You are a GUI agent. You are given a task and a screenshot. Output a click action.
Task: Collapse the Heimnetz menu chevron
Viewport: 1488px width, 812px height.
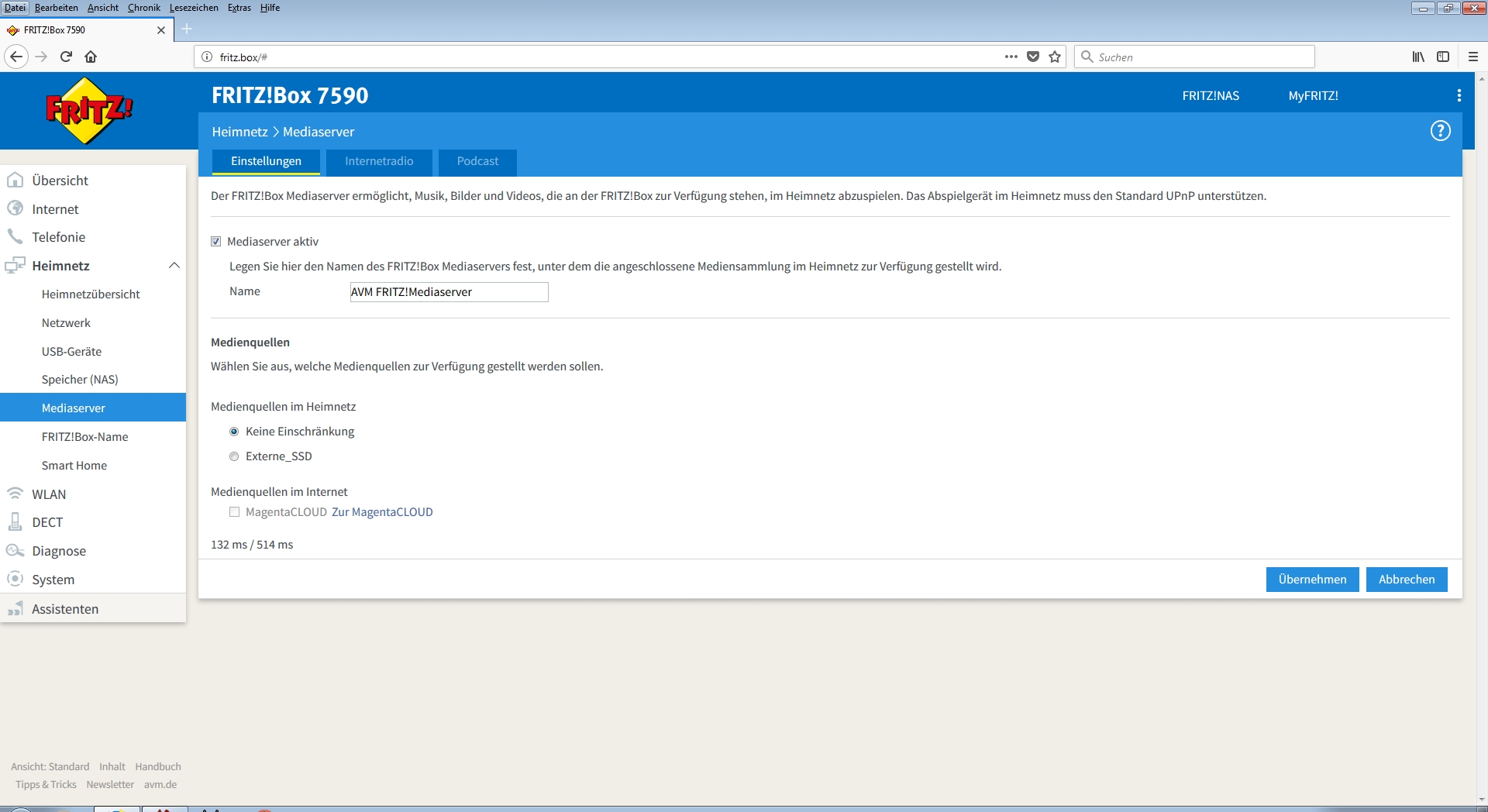click(174, 266)
